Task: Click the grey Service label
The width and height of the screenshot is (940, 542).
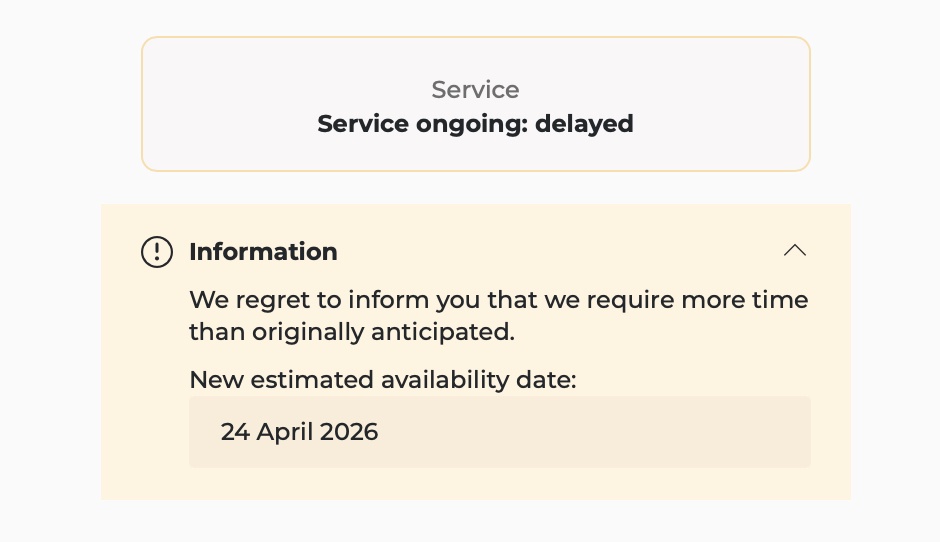Action: pos(475,90)
